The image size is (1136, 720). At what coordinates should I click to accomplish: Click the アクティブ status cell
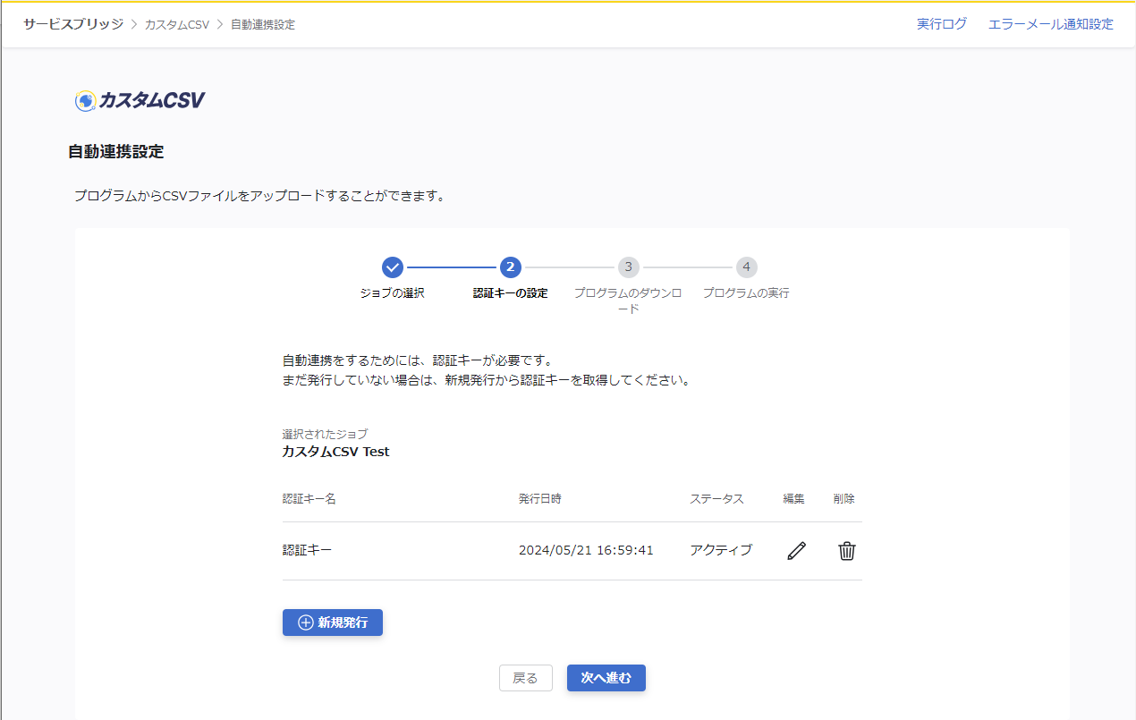pos(720,550)
